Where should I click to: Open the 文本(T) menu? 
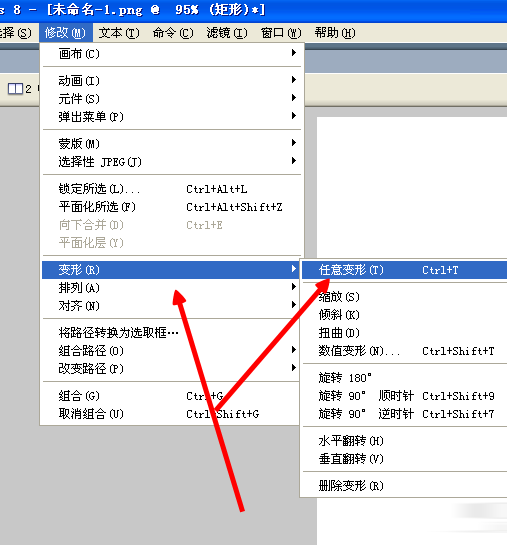coord(119,33)
